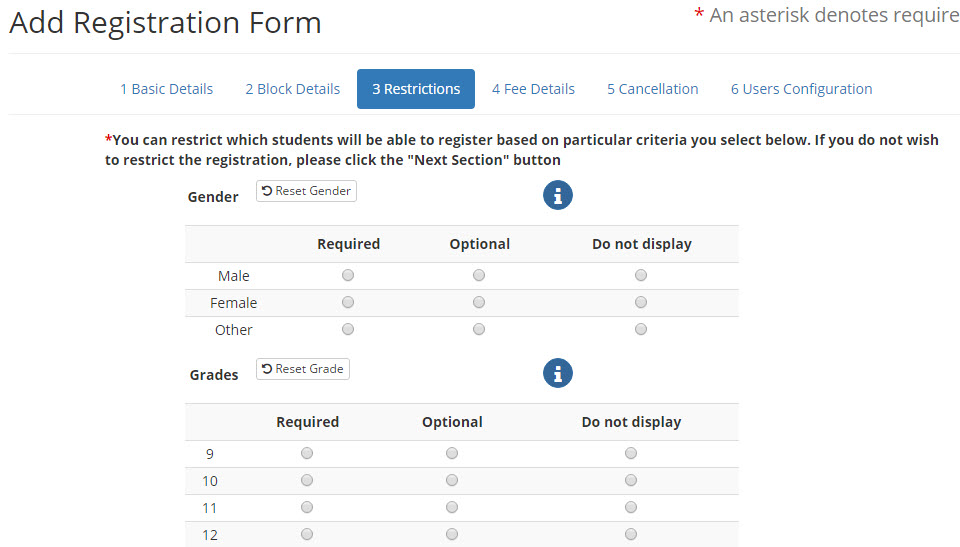Select the active 3 Restrictions tab
The image size is (960, 547).
pos(416,89)
